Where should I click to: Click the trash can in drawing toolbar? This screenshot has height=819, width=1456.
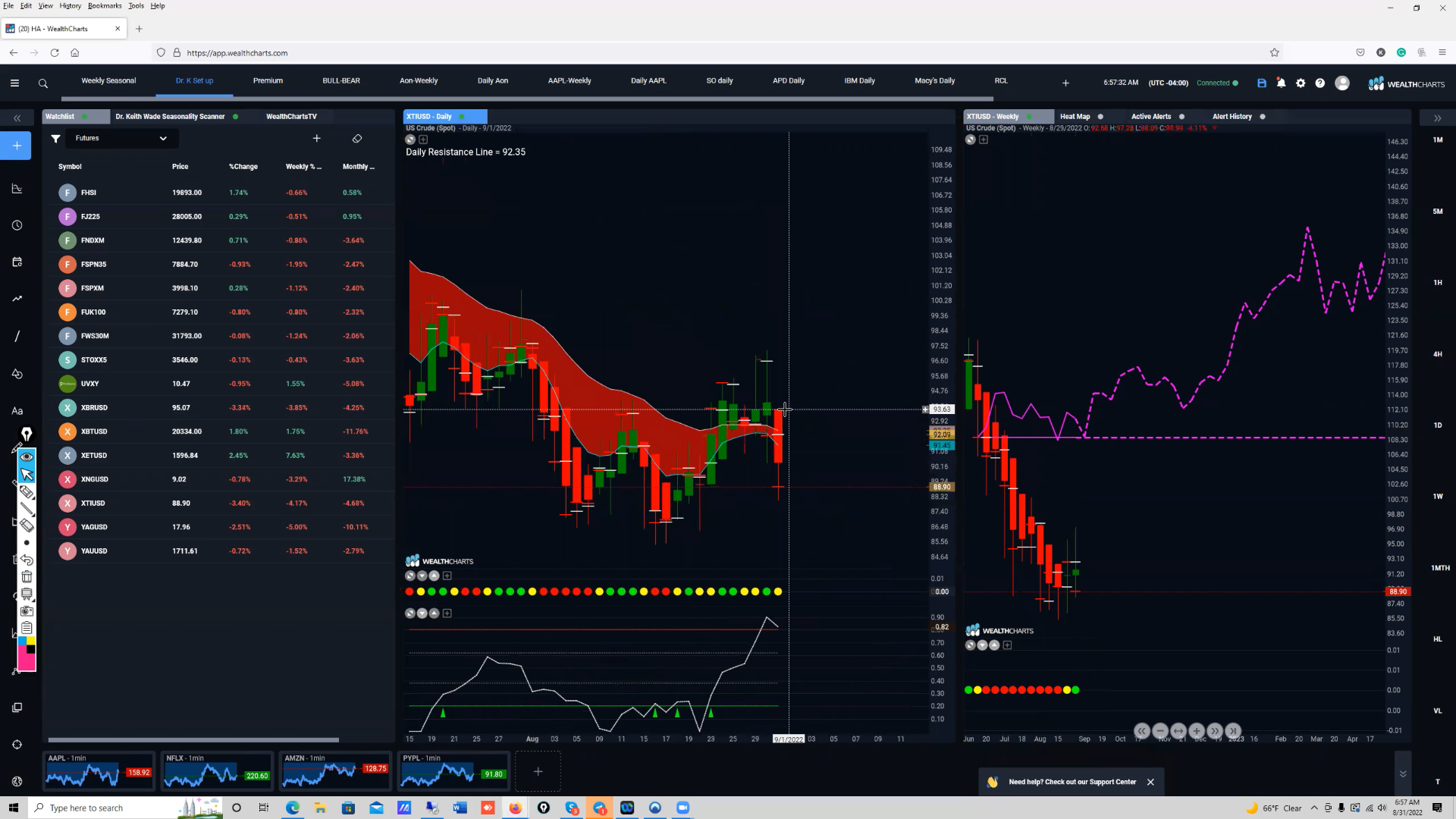(x=27, y=577)
